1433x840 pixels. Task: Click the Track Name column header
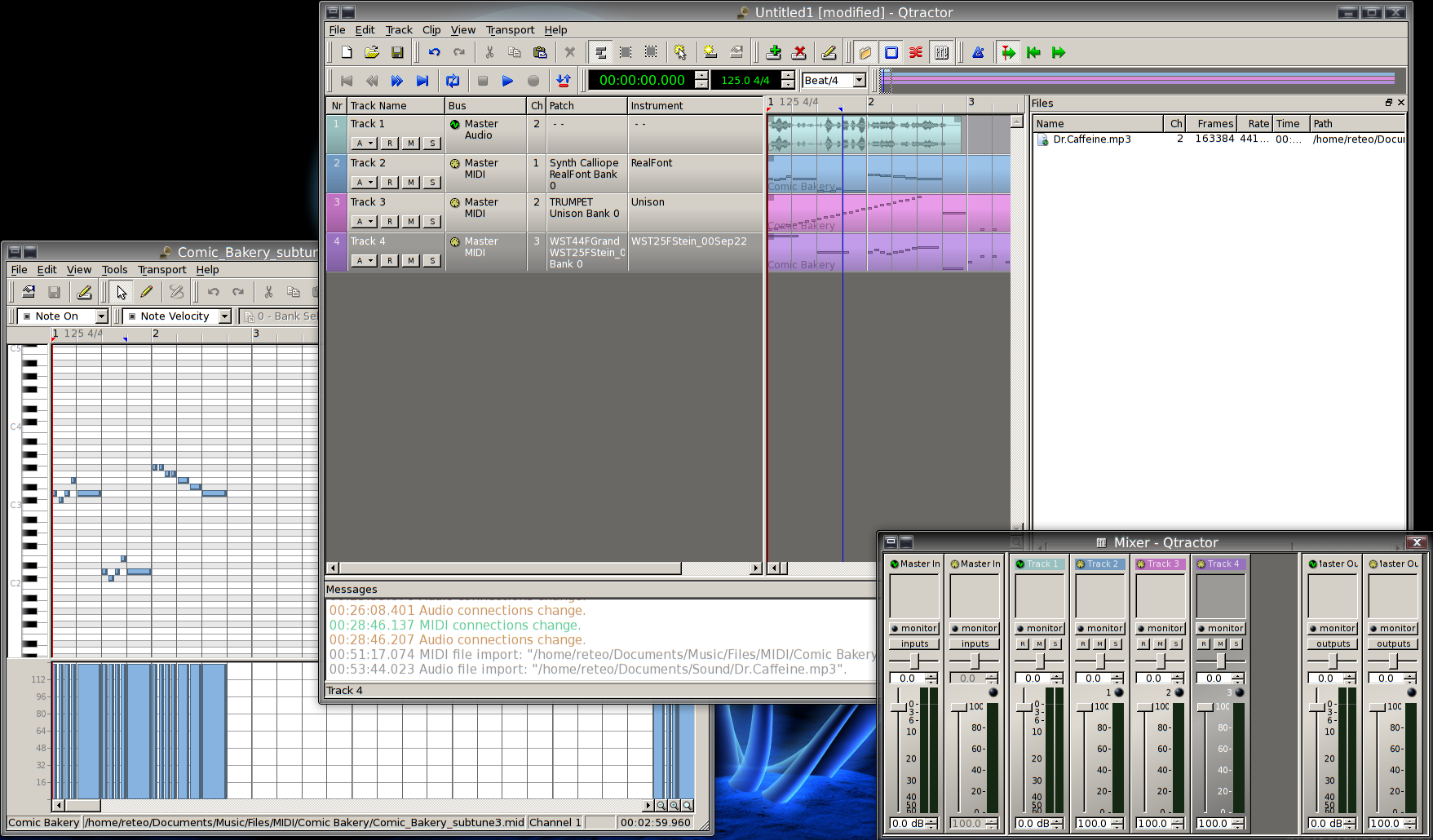[396, 106]
